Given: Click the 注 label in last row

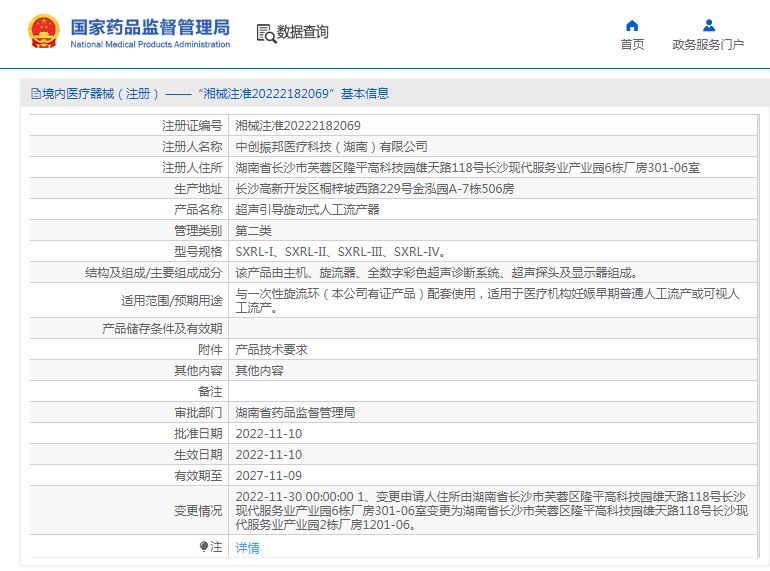Looking at the screenshot, I should 216,546.
